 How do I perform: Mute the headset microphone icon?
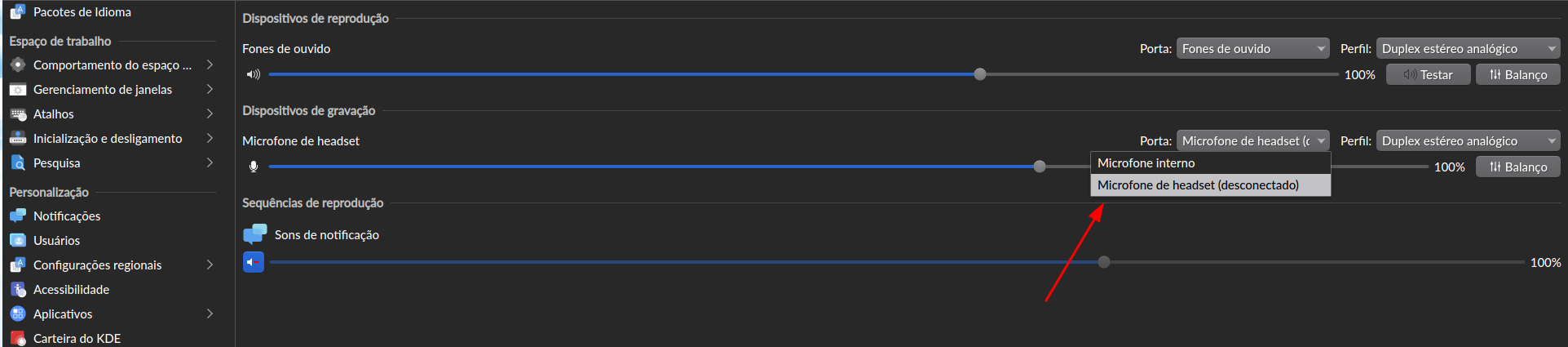(x=254, y=167)
